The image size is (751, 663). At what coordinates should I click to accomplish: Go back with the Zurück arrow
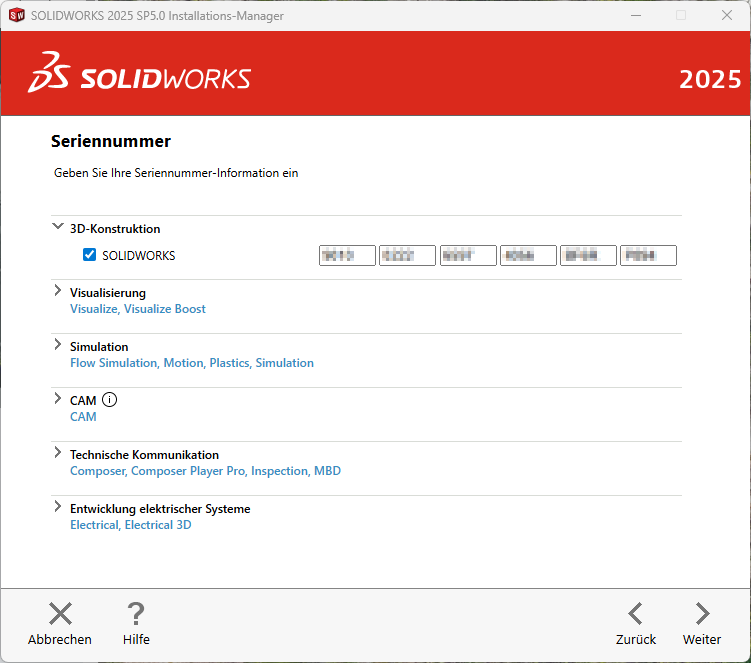coord(635,614)
